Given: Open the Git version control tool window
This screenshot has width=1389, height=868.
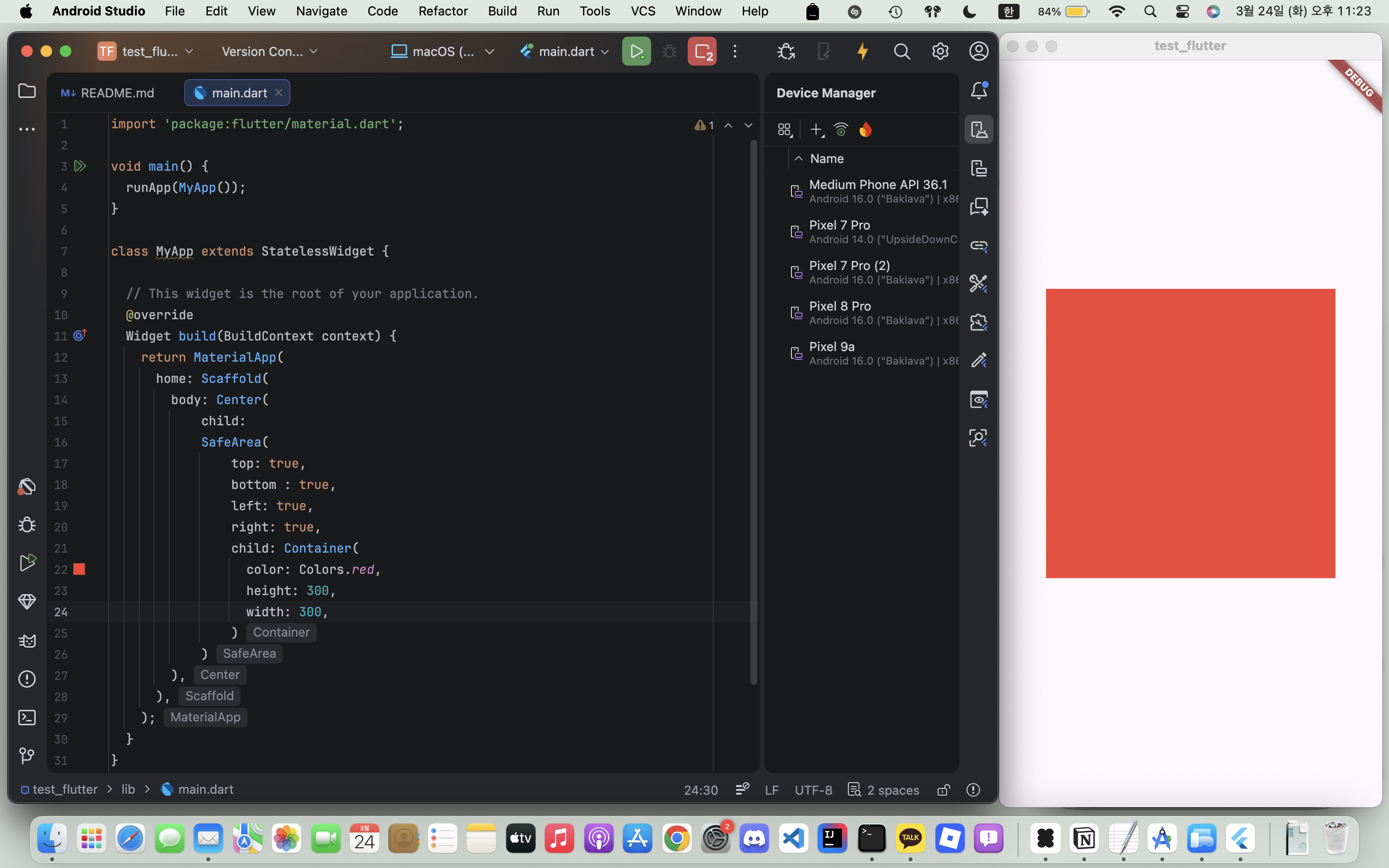Looking at the screenshot, I should tap(27, 756).
